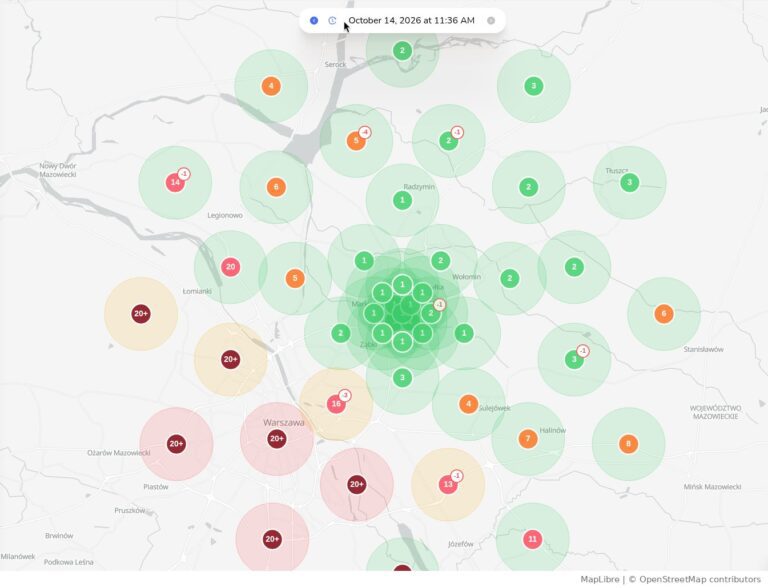768x588 pixels.
Task: Click the -1 badge on marker 13
Action: [456, 476]
